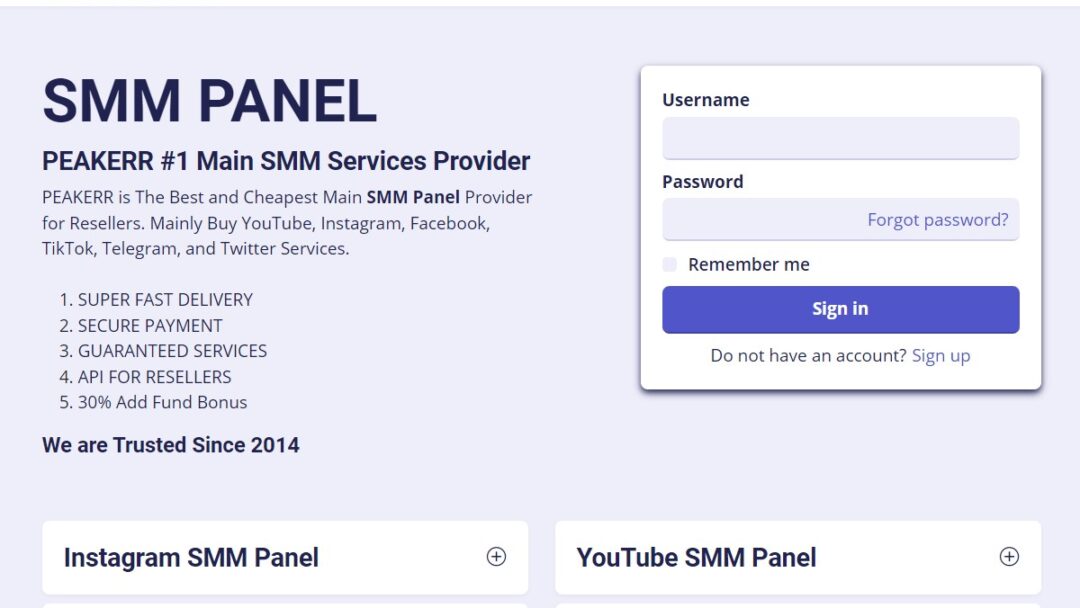Focus the Username input field
The width and height of the screenshot is (1080, 608).
point(840,138)
